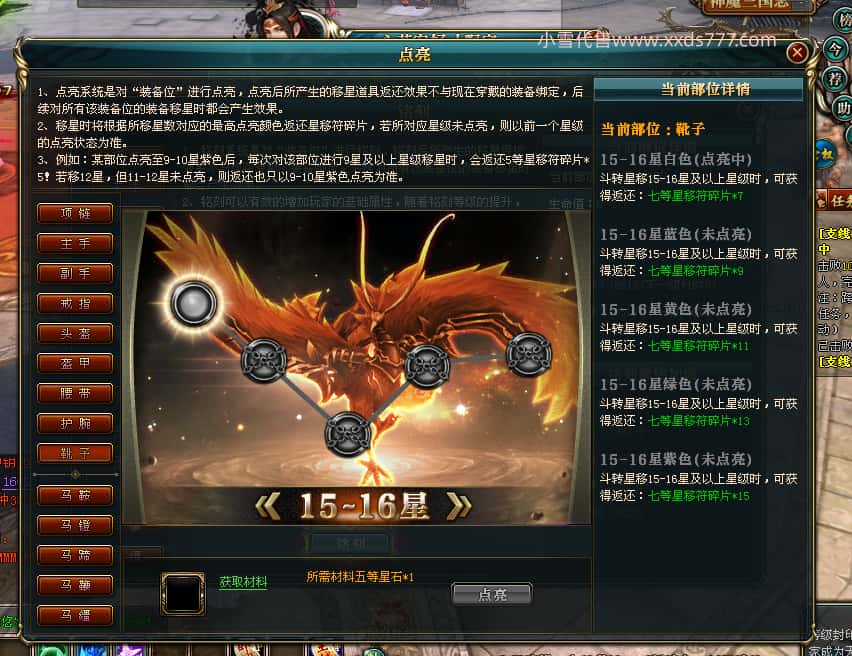Image resolution: width=852 pixels, height=656 pixels.
Task: Close the 点亮 dialog window
Action: [797, 53]
